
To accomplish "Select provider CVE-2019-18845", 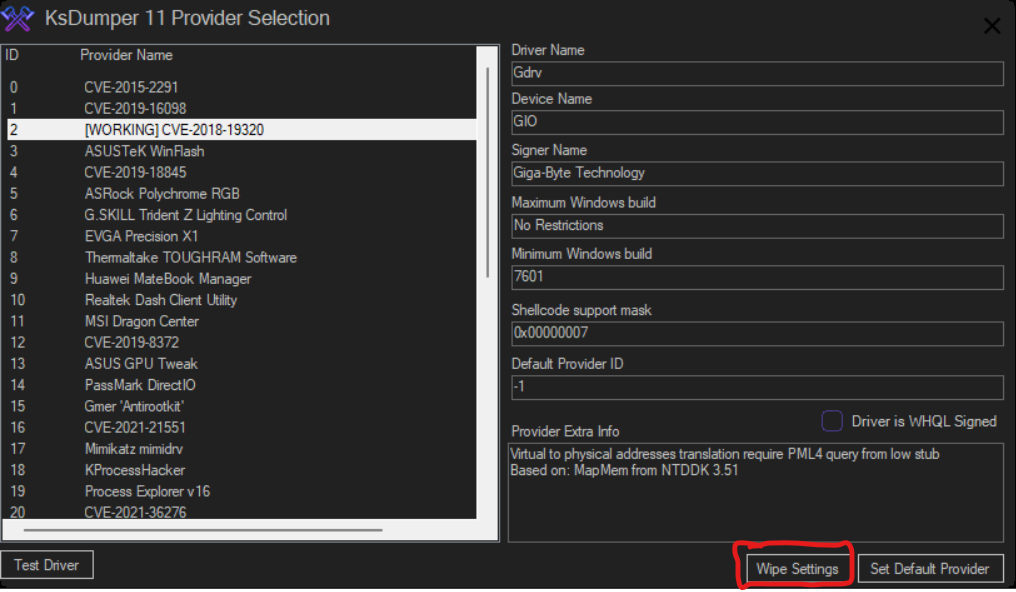I will (x=242, y=172).
